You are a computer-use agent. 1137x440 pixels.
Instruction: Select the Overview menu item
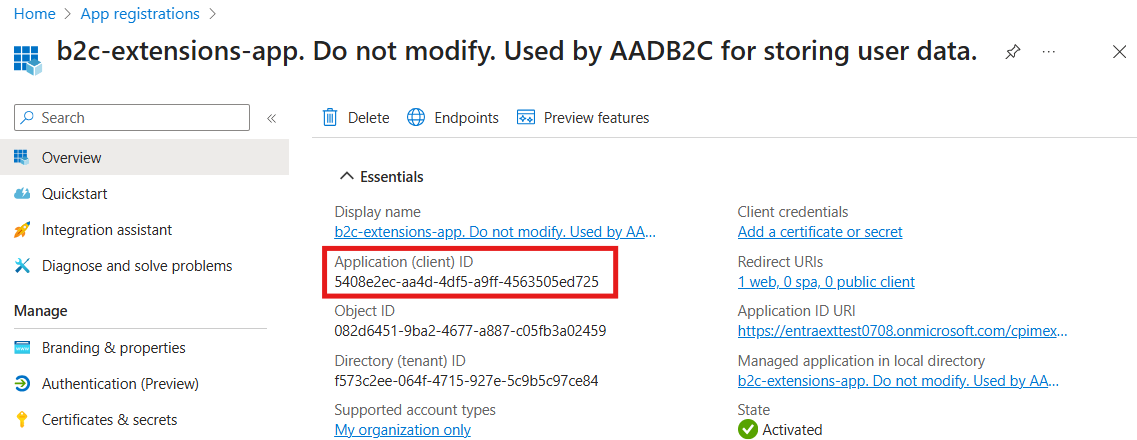point(144,157)
